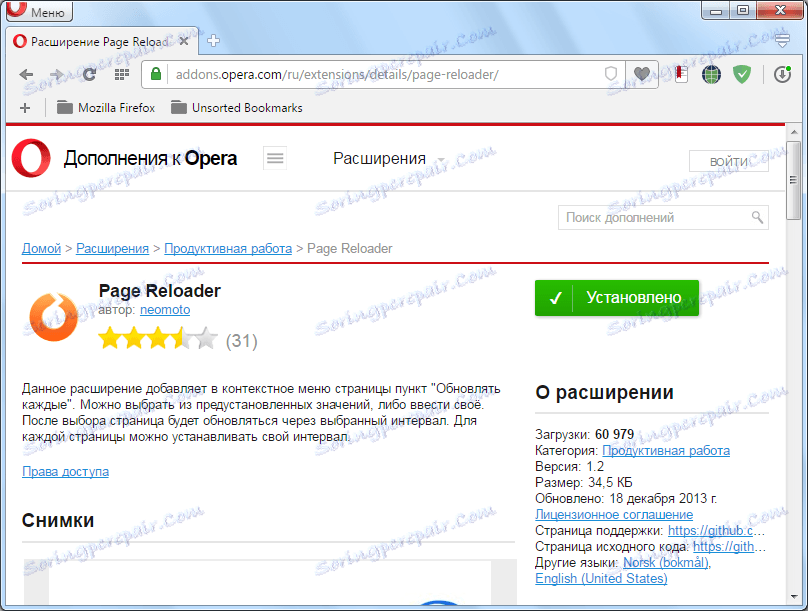
Task: Click the Загрузки: 60 979 text
Action: click(584, 434)
